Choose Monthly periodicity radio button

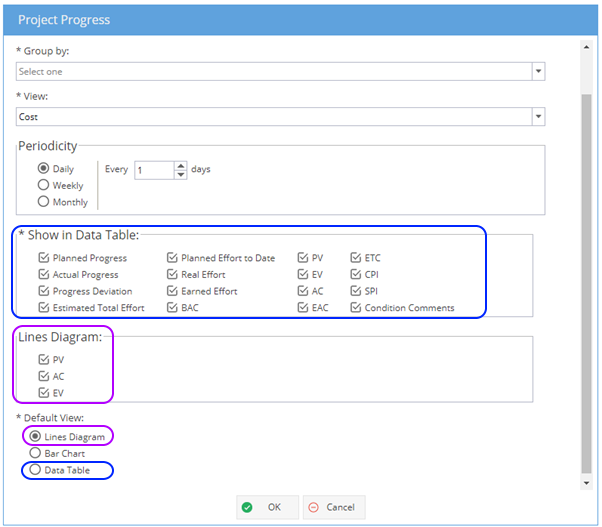click(43, 202)
